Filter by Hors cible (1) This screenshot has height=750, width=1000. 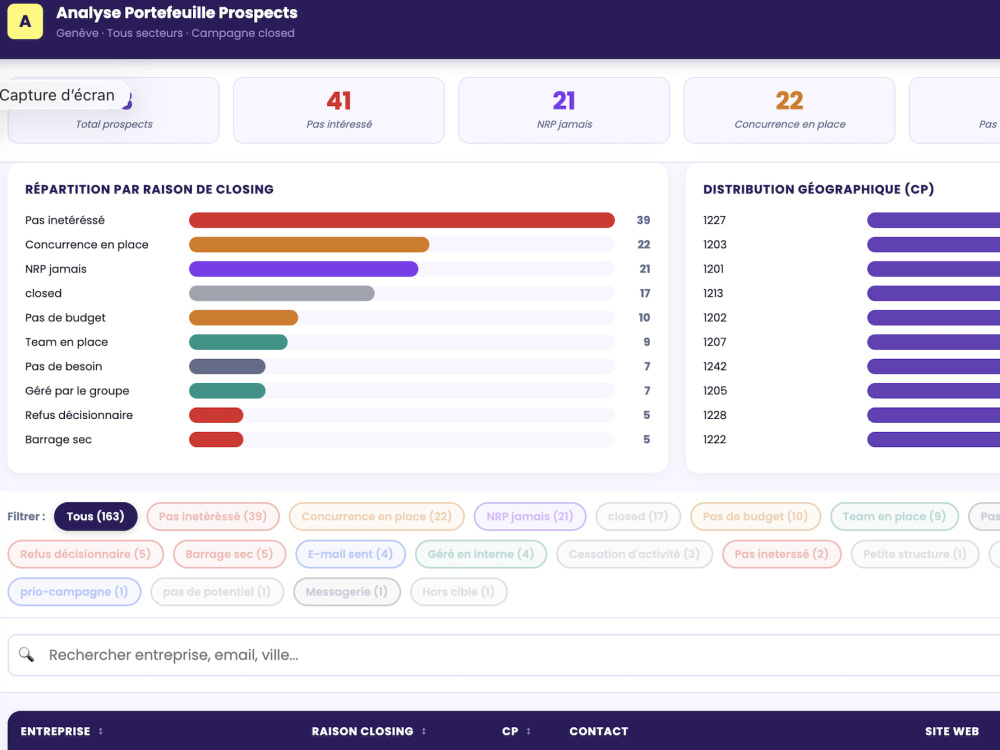pos(459,592)
